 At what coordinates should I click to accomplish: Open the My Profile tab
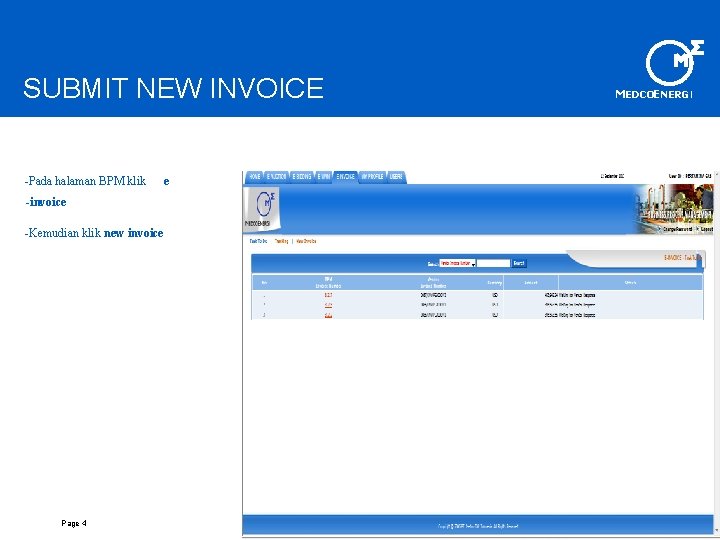372,177
